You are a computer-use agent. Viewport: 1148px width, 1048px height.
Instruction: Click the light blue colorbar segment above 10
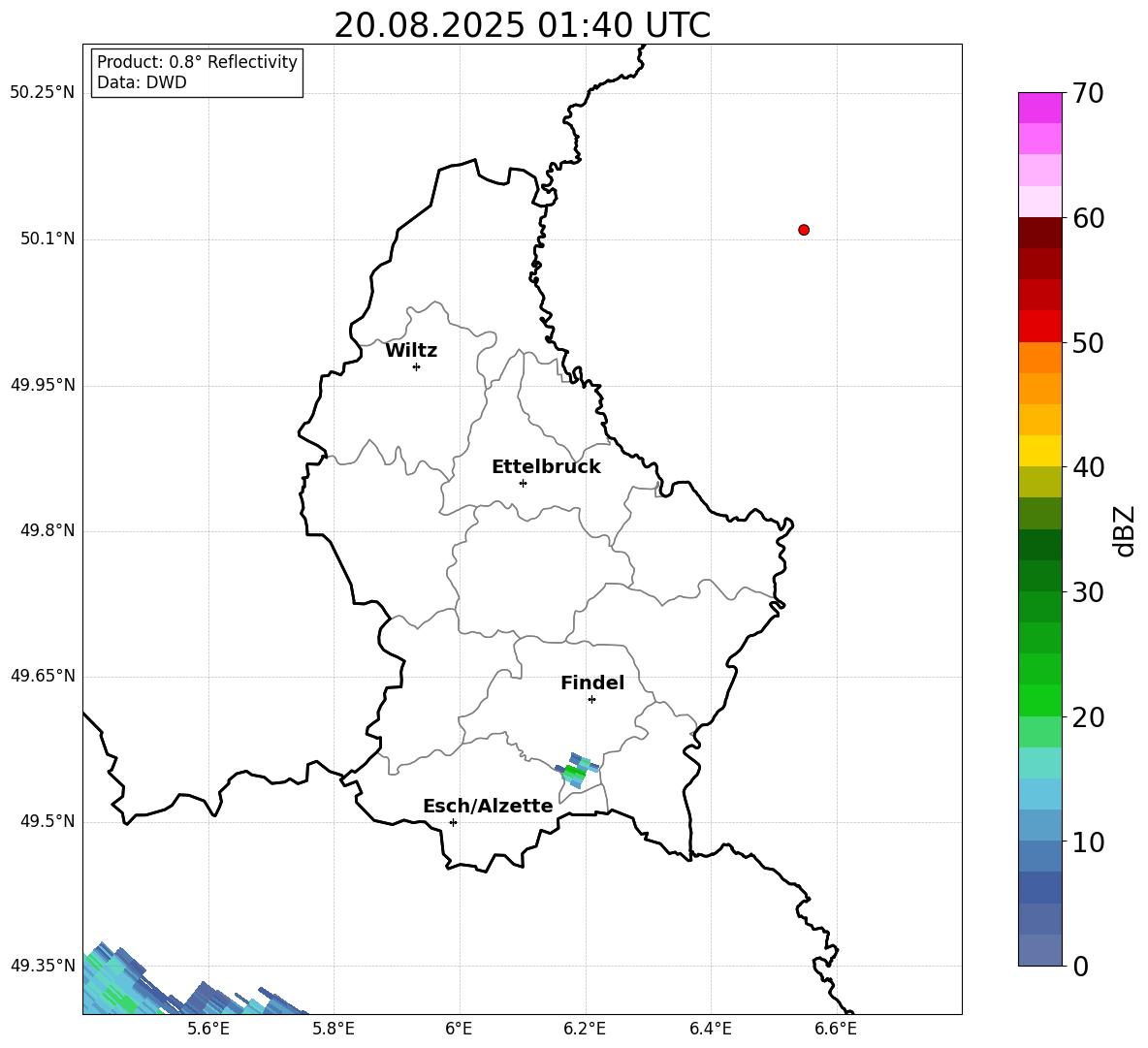1039,825
